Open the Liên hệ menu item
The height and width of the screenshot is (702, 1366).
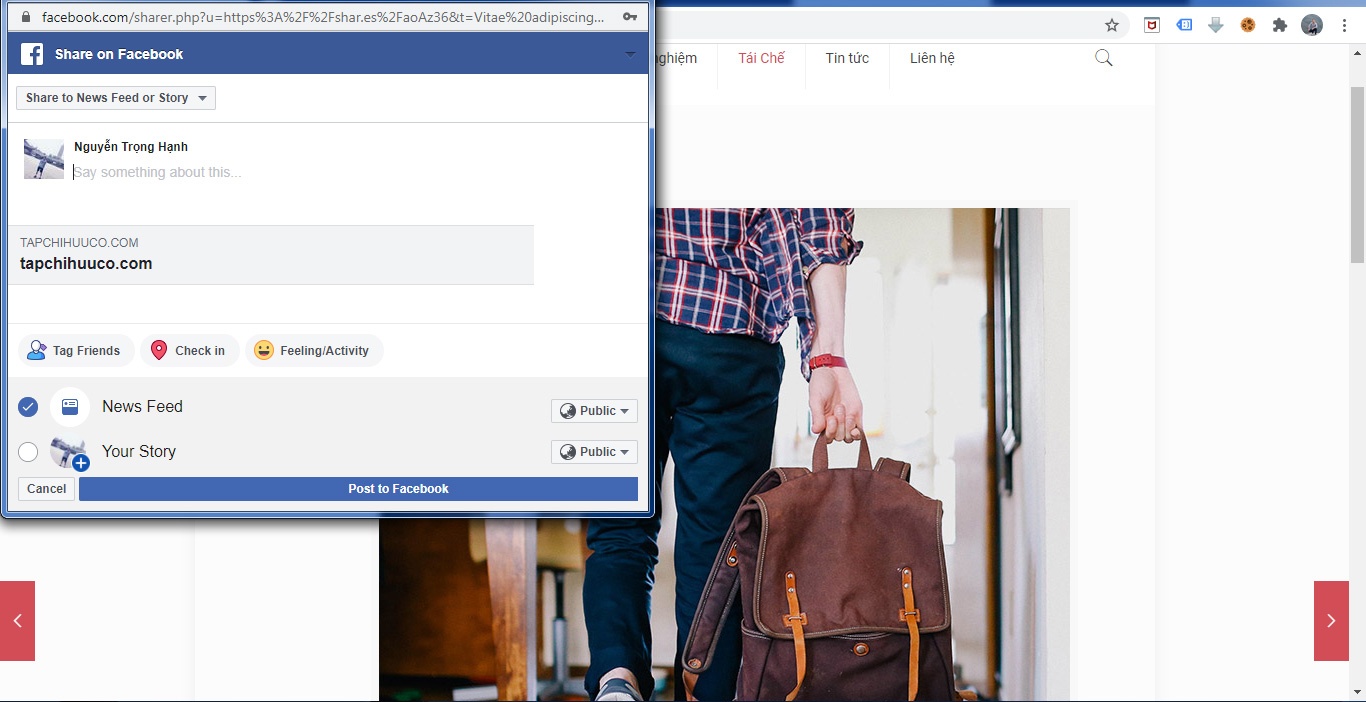(x=932, y=58)
